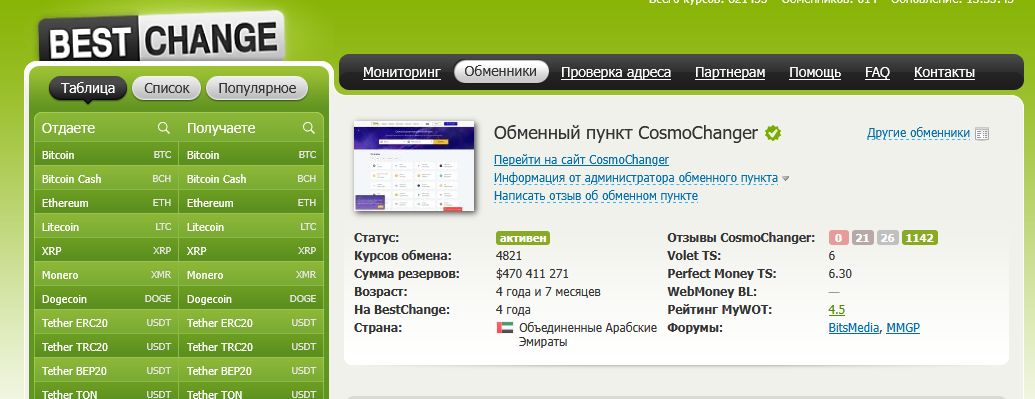Click the BestChange logo

pyautogui.click(x=162, y=36)
